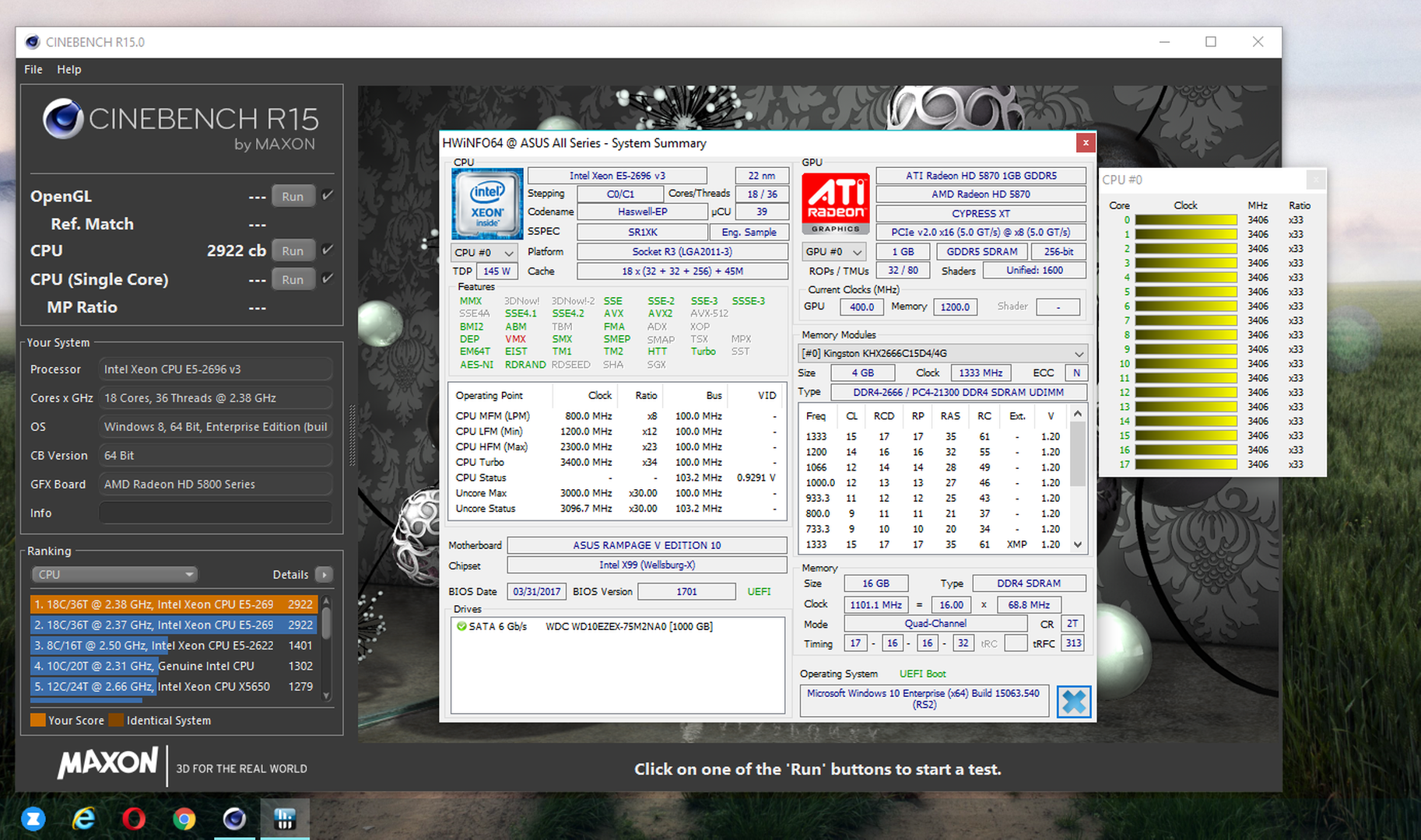Click the Intel Xeon inside logo
The image size is (1421, 840).
tap(487, 204)
